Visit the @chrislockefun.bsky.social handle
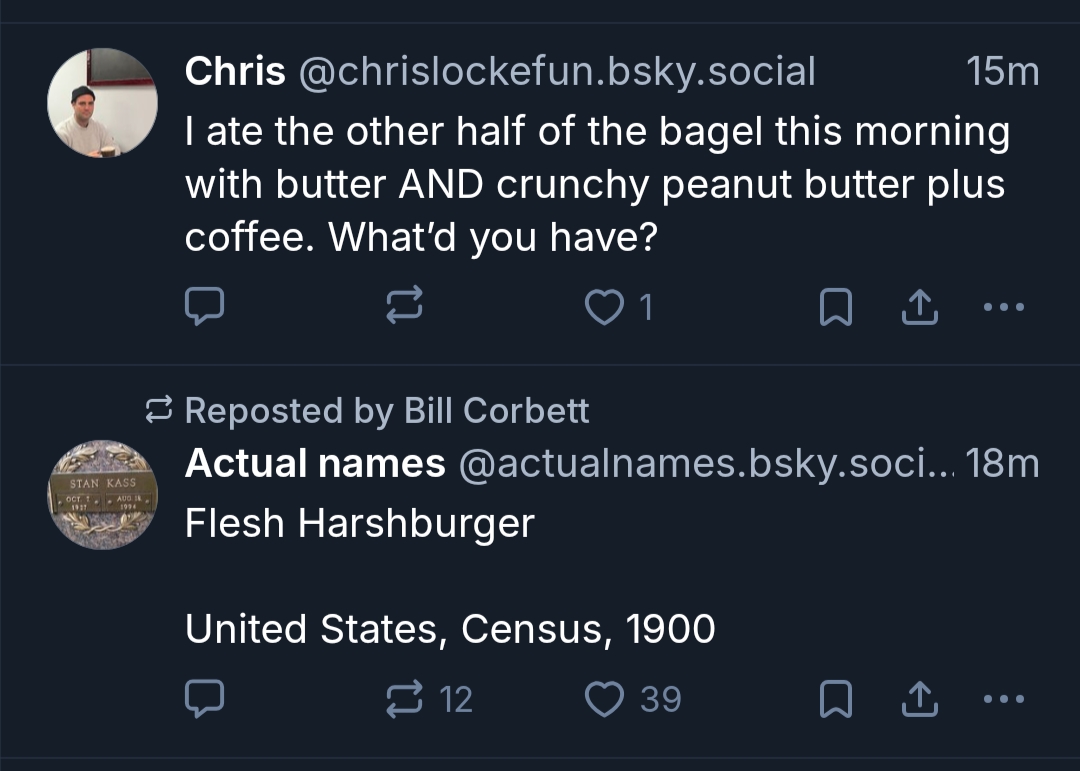Viewport: 1080px width, 771px height. tap(557, 72)
